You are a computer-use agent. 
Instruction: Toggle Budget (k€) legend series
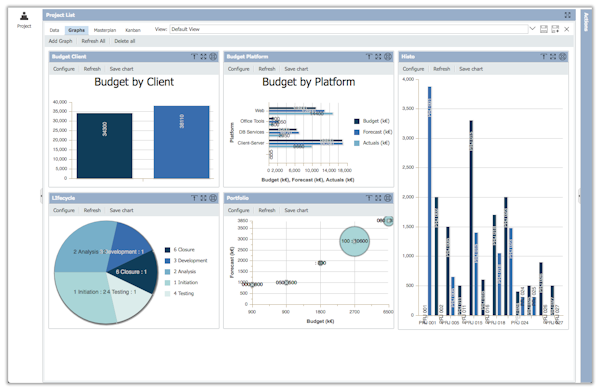tap(372, 121)
